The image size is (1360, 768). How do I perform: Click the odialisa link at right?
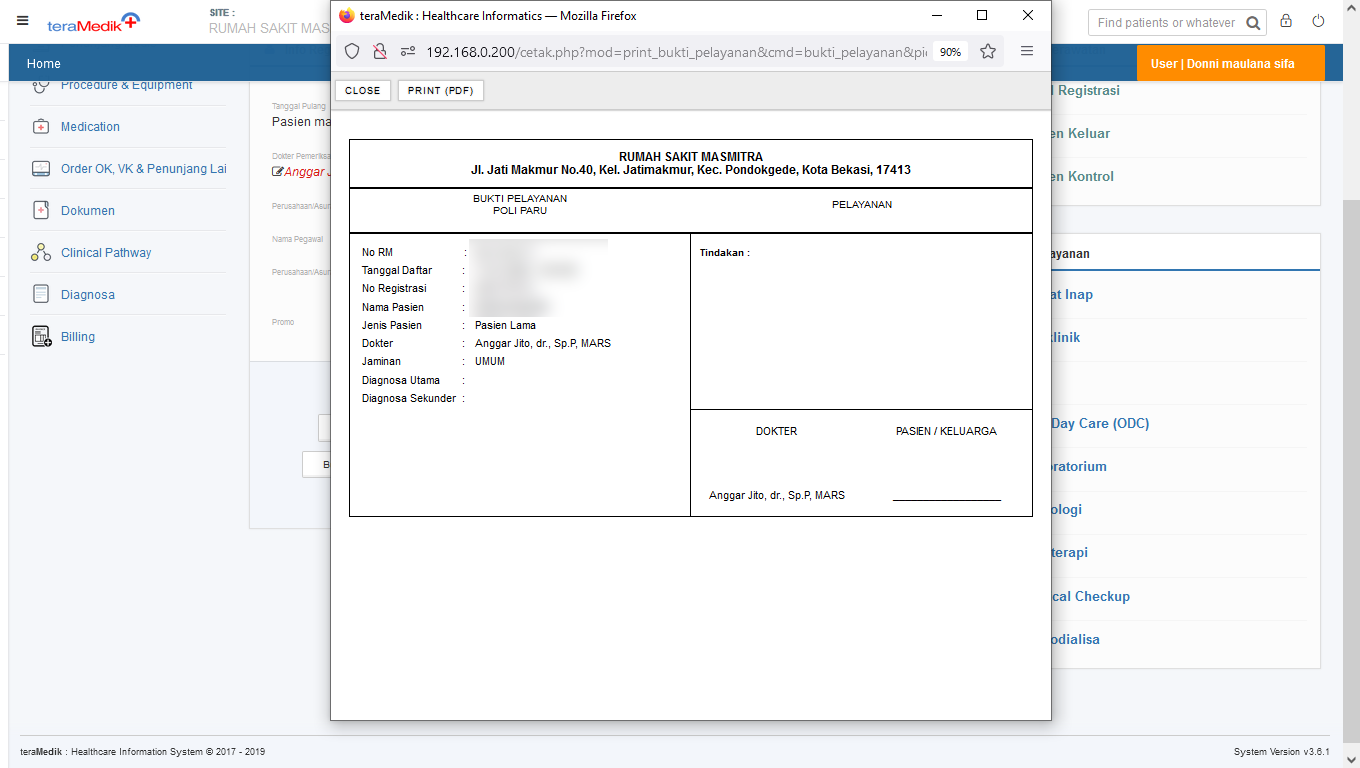(x=1076, y=639)
